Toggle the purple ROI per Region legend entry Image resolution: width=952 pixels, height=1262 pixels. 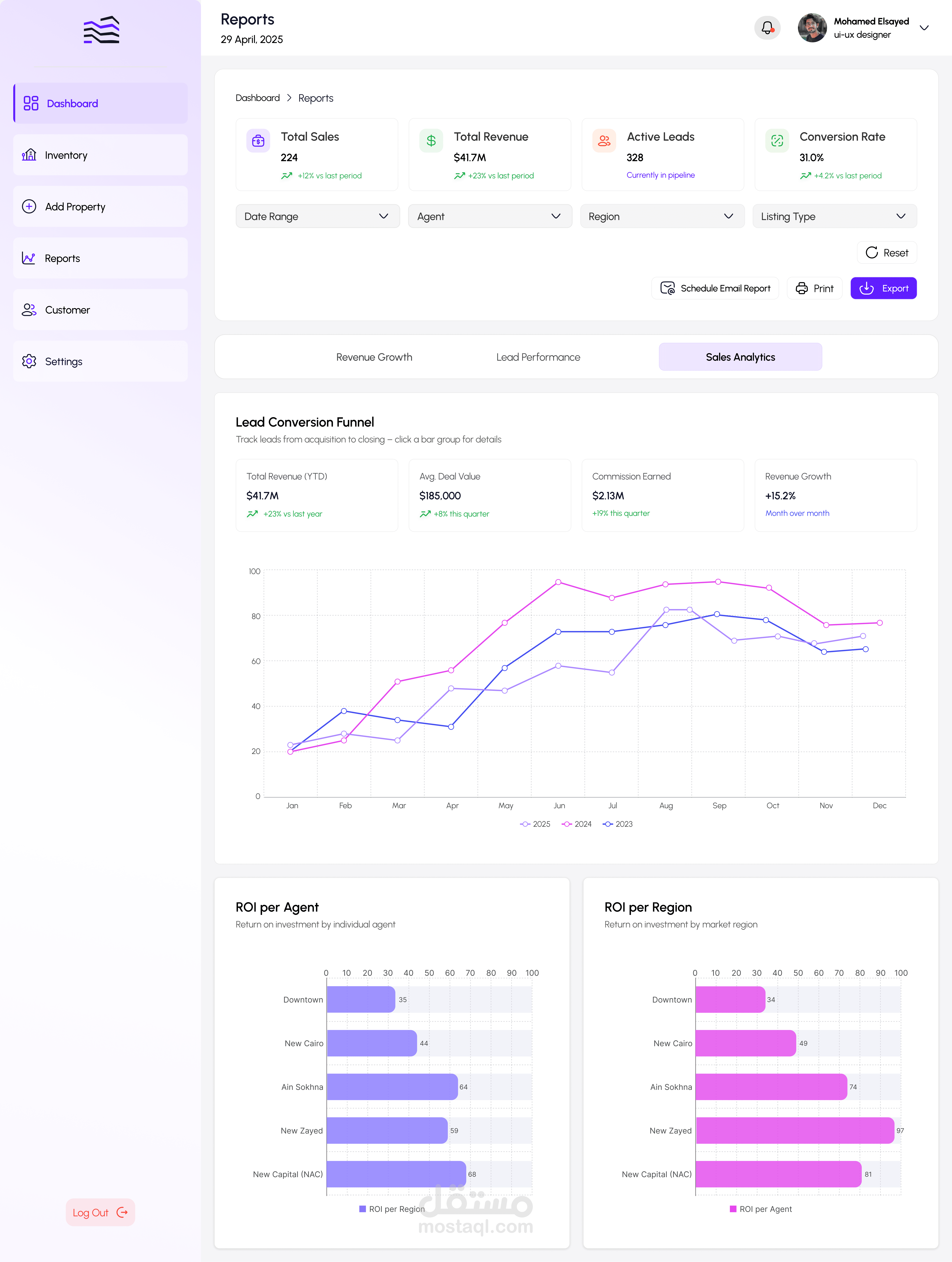392,1209
